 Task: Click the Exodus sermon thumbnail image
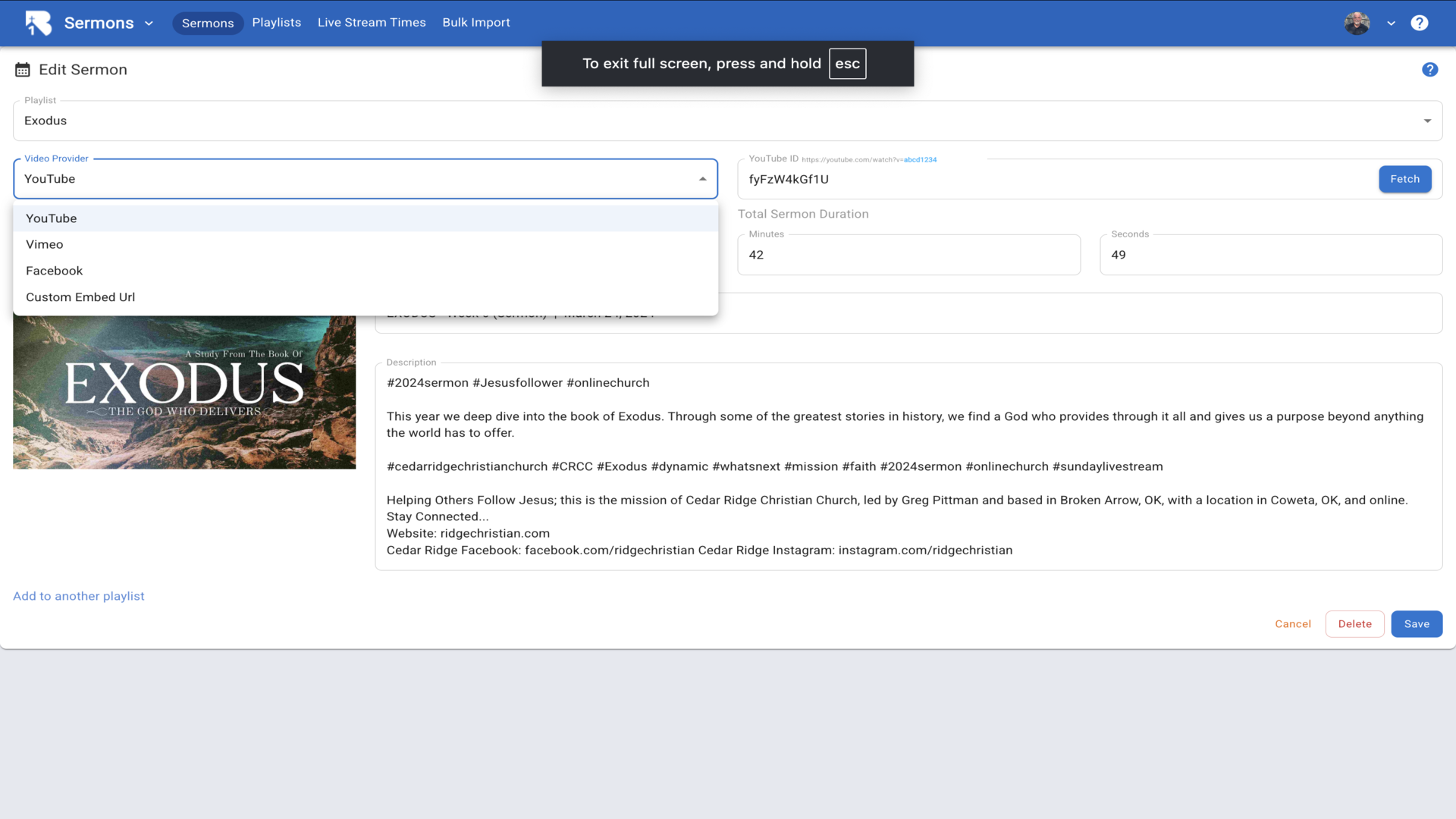click(x=184, y=393)
